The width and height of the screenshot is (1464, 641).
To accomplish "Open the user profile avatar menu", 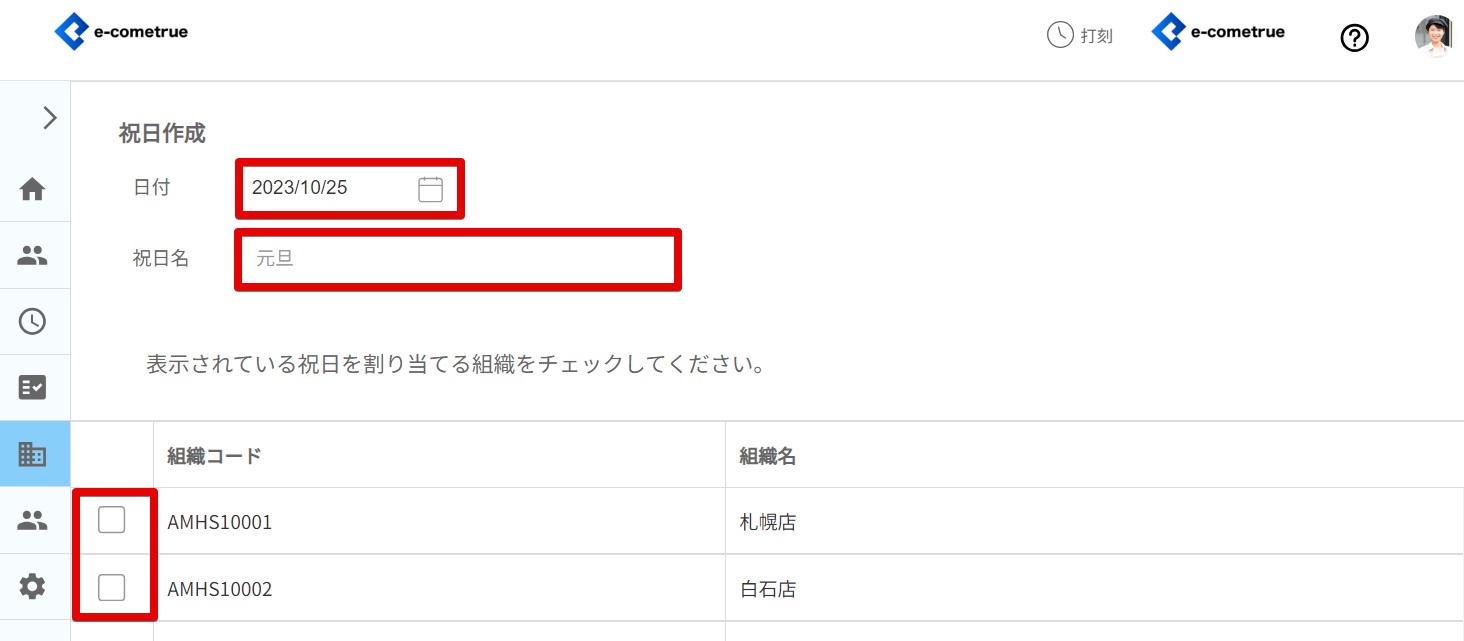I will tap(1433, 36).
